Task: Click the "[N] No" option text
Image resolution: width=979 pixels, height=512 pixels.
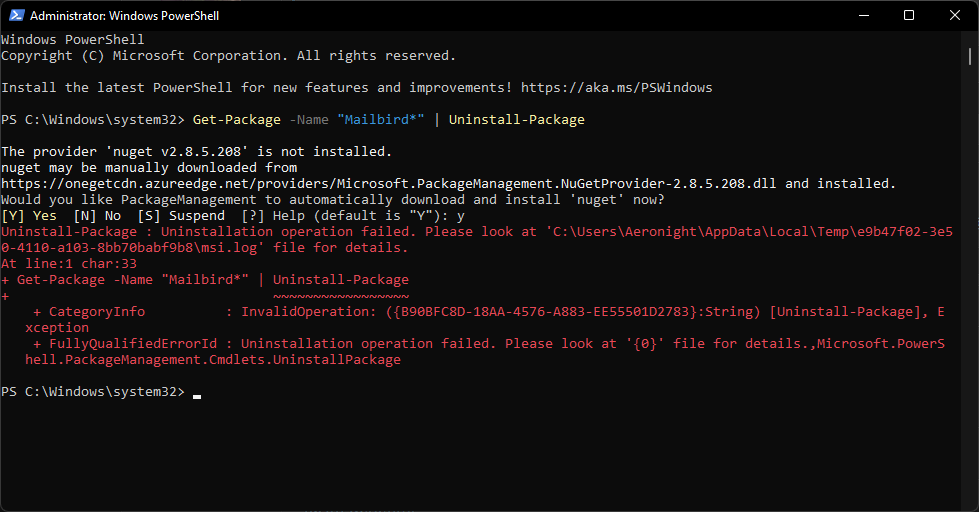Action: click(x=97, y=216)
